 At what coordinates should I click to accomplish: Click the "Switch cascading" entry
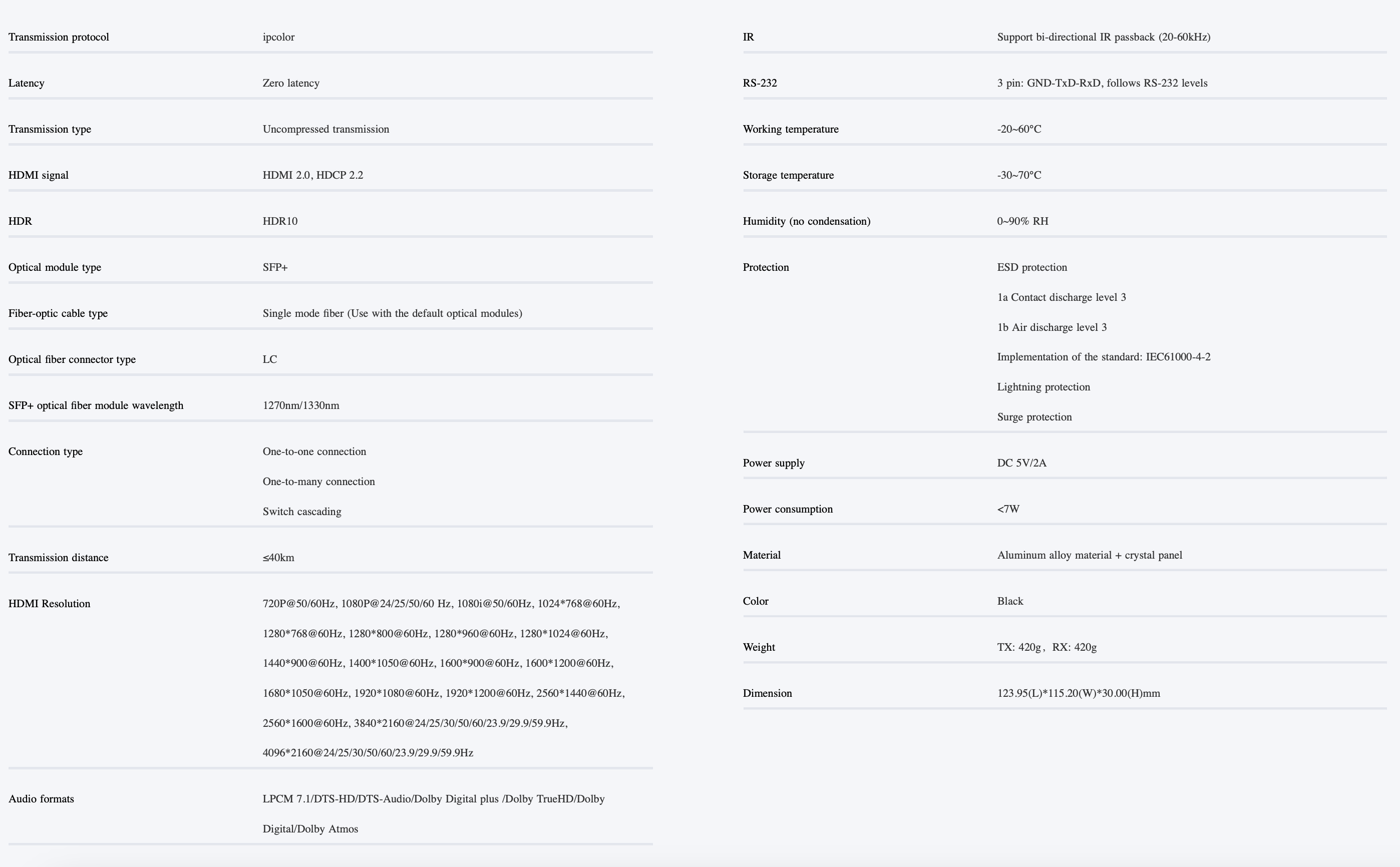301,512
